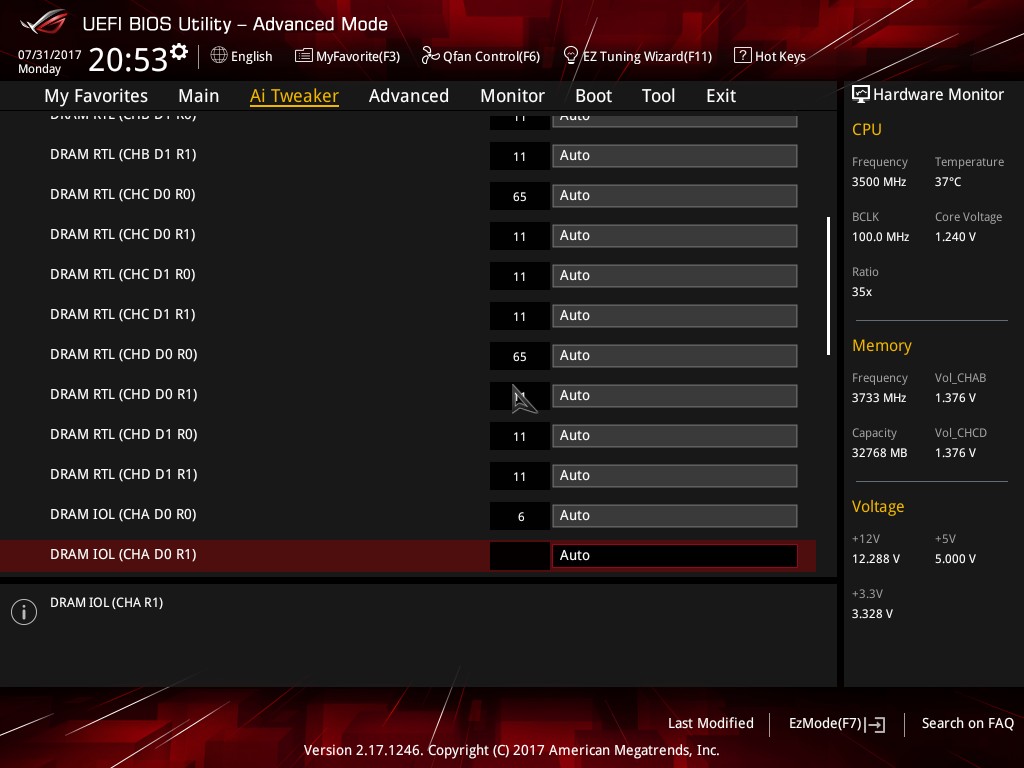Click the MyFavorite list icon
Image resolution: width=1024 pixels, height=768 pixels.
tap(304, 56)
